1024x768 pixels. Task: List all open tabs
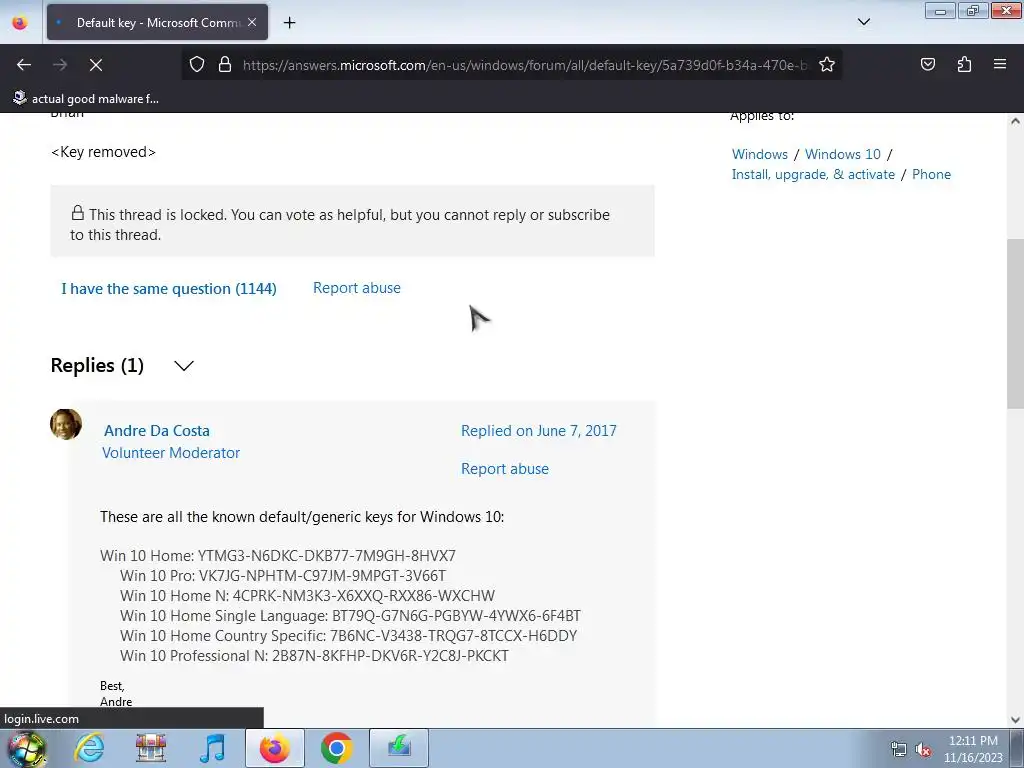click(x=863, y=22)
